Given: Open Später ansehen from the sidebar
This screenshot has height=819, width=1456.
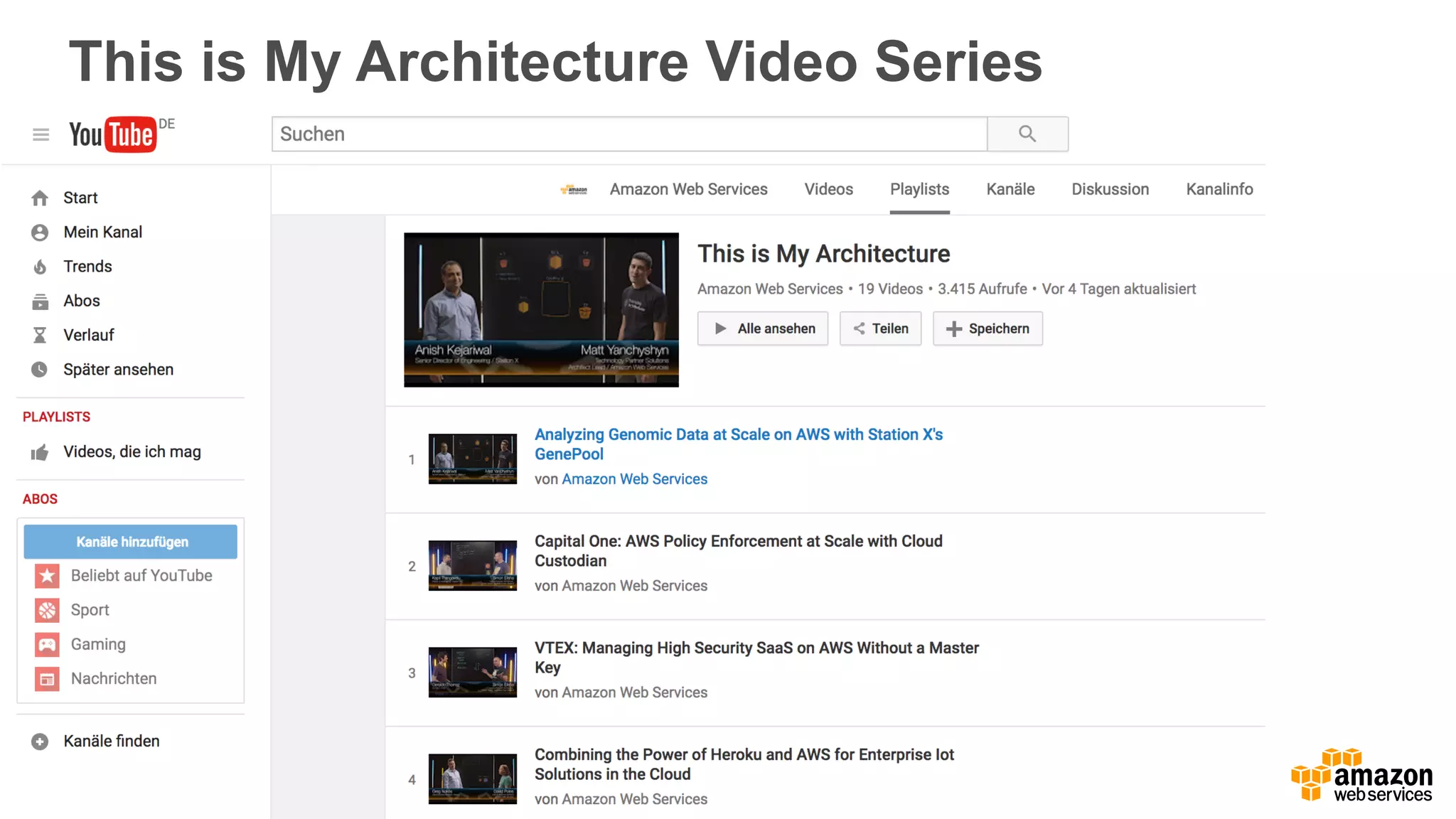Looking at the screenshot, I should pos(118,370).
